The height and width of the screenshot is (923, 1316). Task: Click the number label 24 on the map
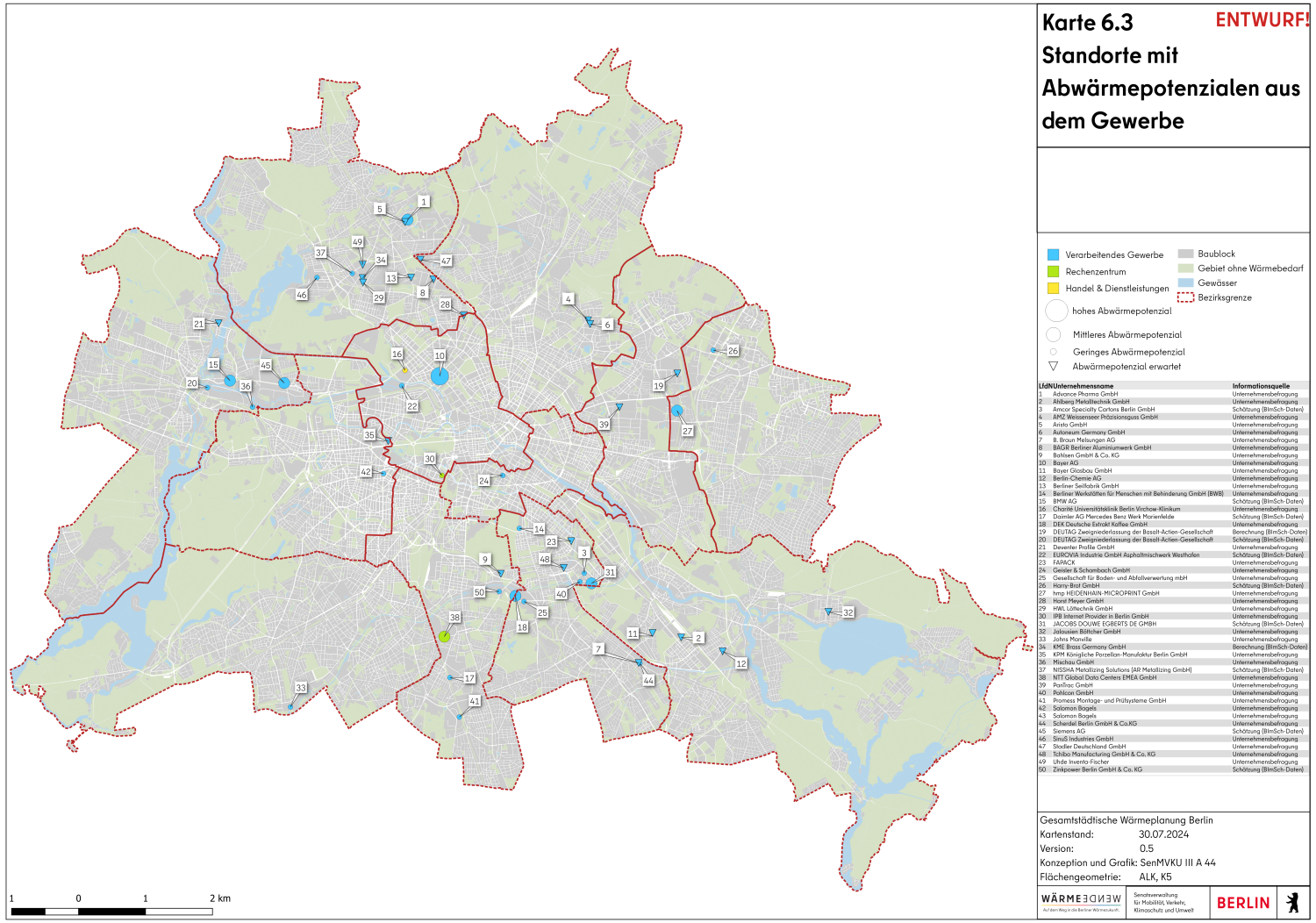483,481
